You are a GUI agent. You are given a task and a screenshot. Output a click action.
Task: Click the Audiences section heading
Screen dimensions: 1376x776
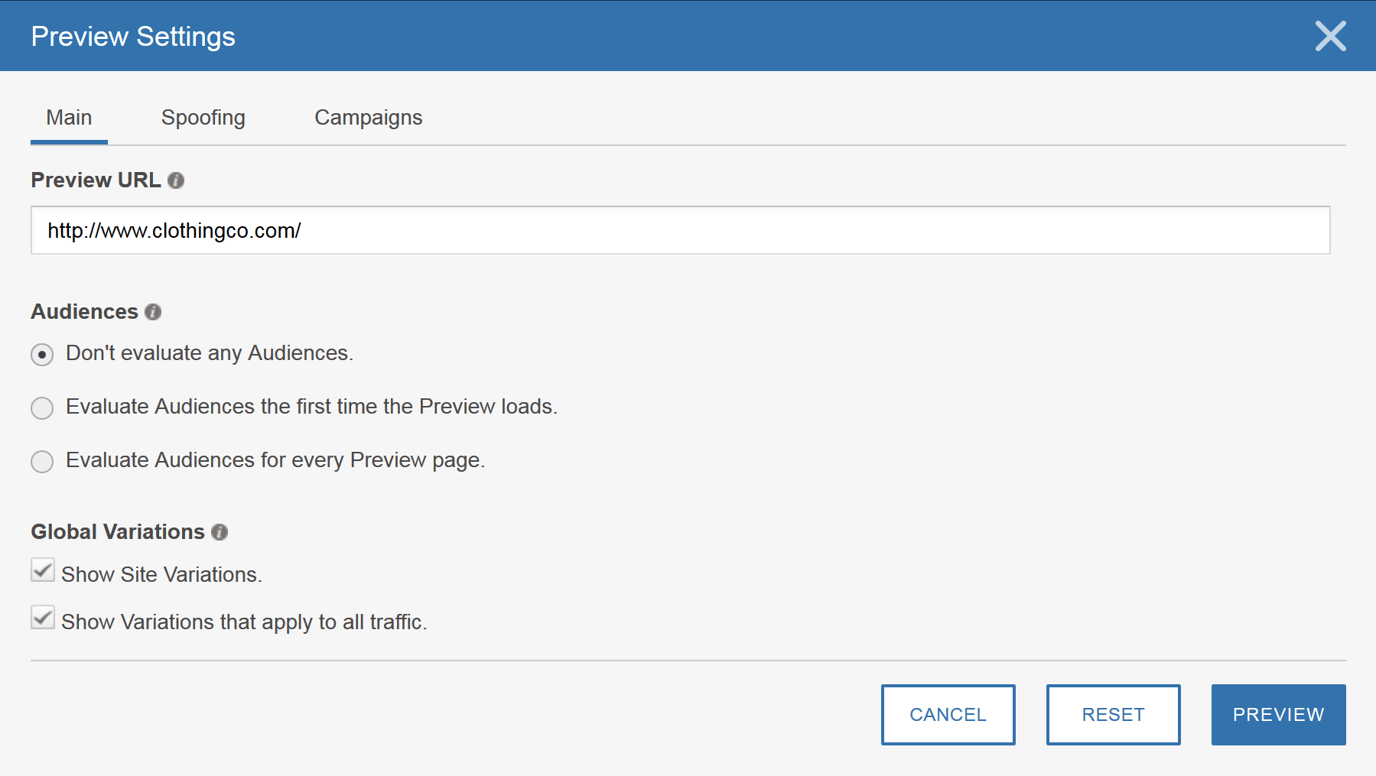[85, 311]
